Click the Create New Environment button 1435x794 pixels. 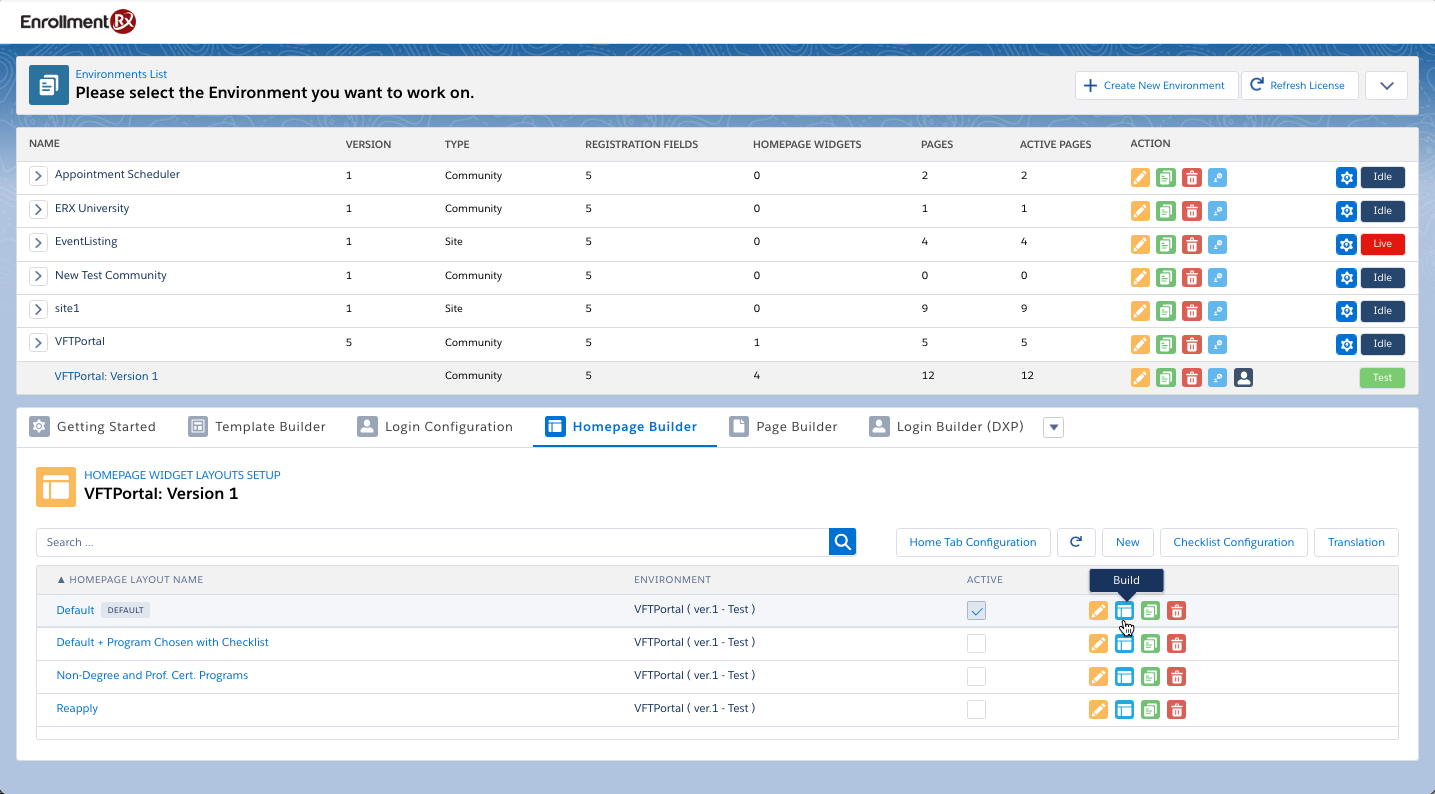1156,86
